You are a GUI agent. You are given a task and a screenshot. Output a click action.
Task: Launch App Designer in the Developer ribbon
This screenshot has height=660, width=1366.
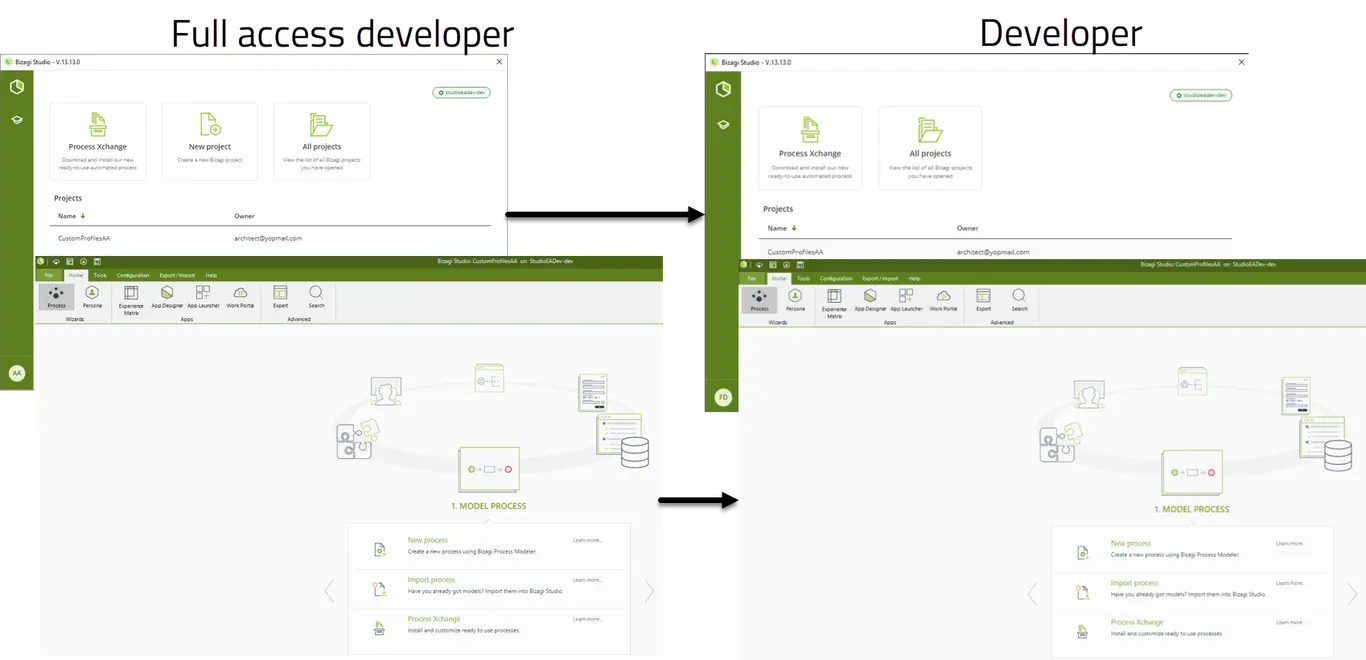pyautogui.click(x=870, y=300)
